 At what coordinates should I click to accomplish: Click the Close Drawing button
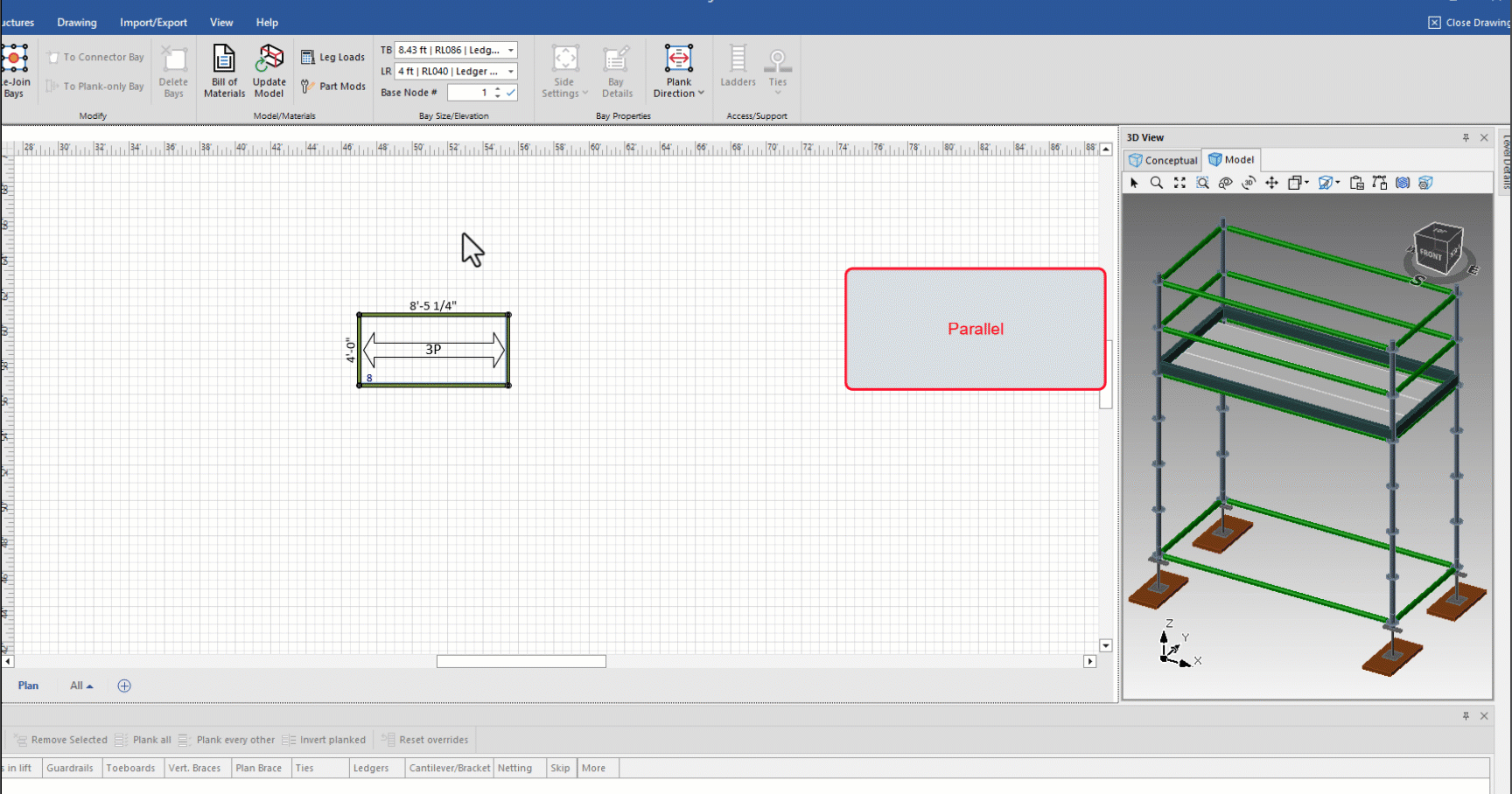pyautogui.click(x=1469, y=23)
